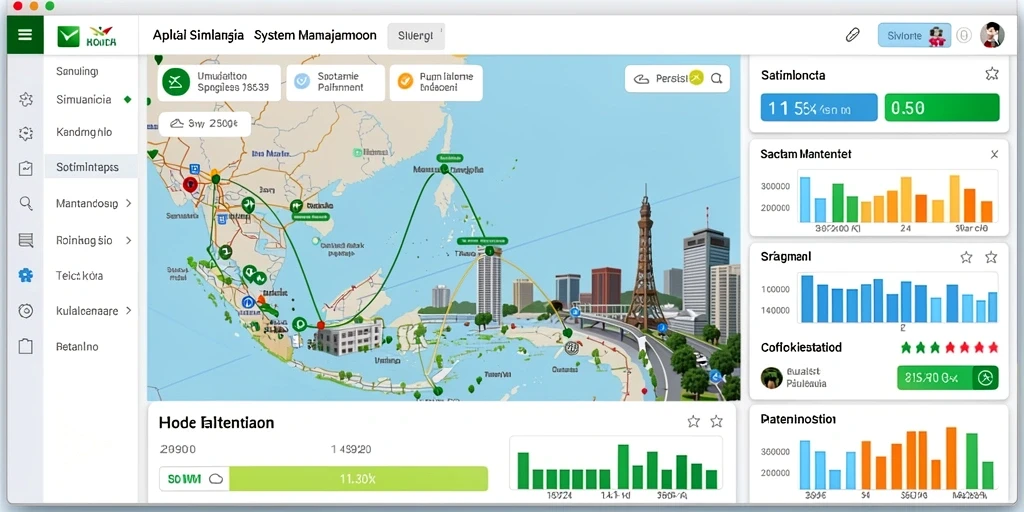This screenshot has height=512, width=1024.
Task: Click yellow-green circle icon in Persisl box
Action: (696, 78)
